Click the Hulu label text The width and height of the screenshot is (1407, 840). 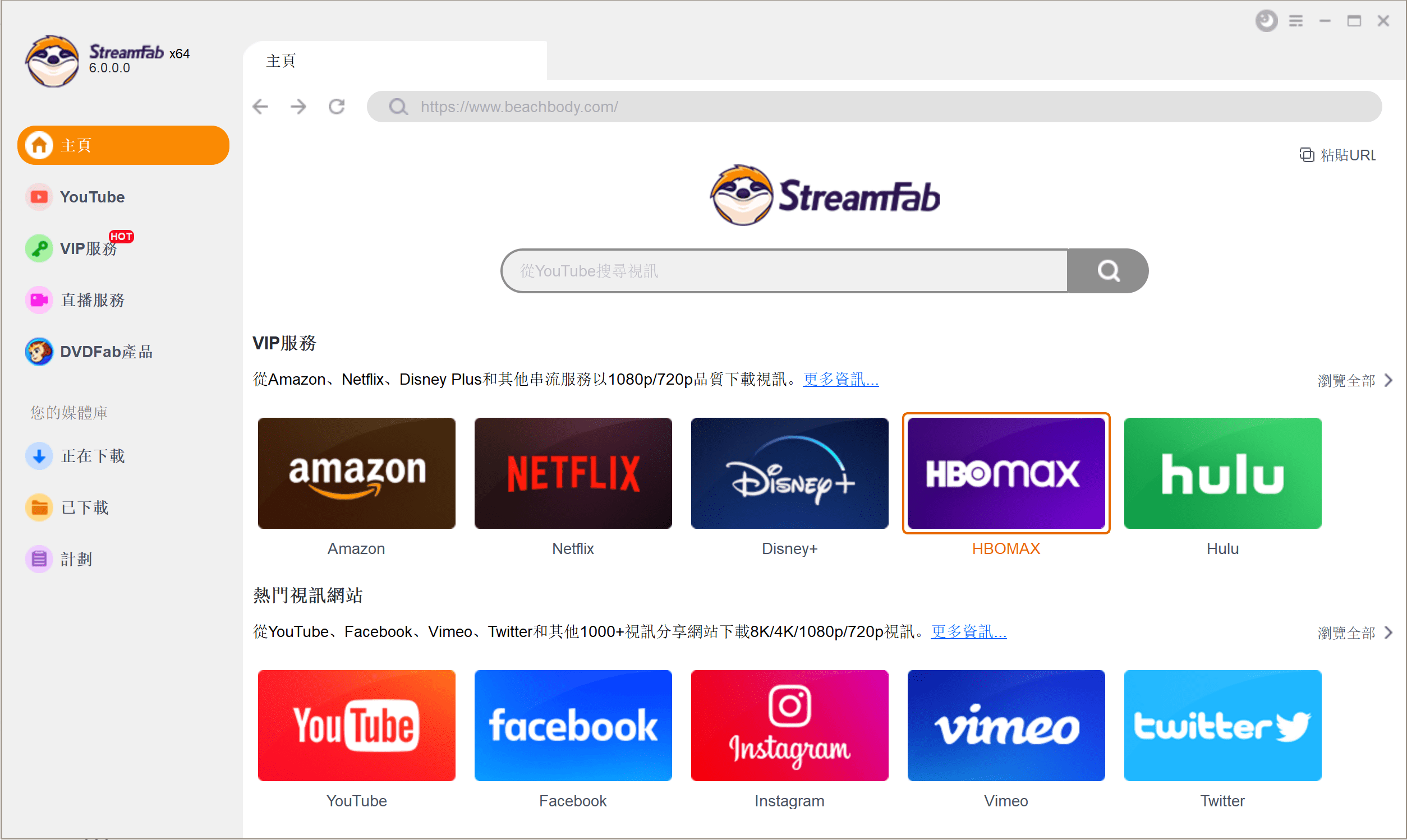[x=1223, y=548]
